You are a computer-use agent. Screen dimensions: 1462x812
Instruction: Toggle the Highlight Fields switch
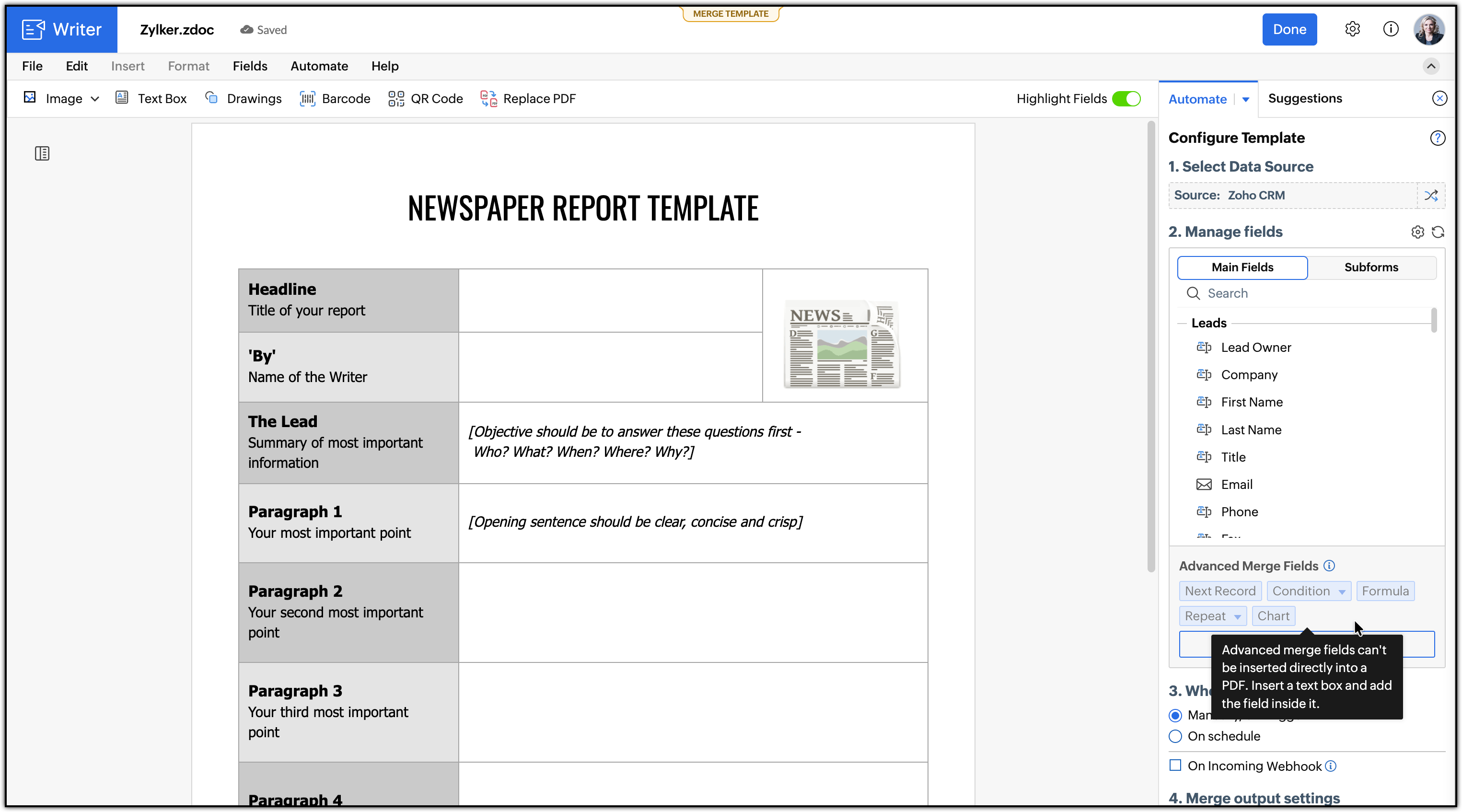tap(1126, 99)
